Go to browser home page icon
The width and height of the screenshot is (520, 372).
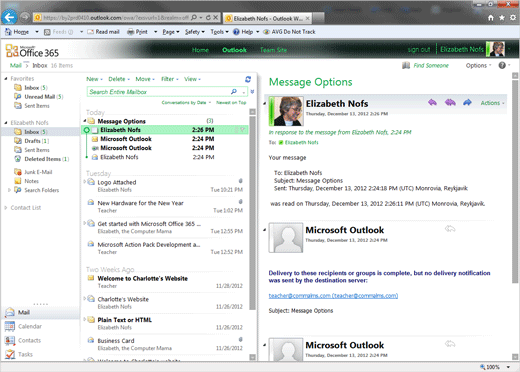tap(491, 18)
